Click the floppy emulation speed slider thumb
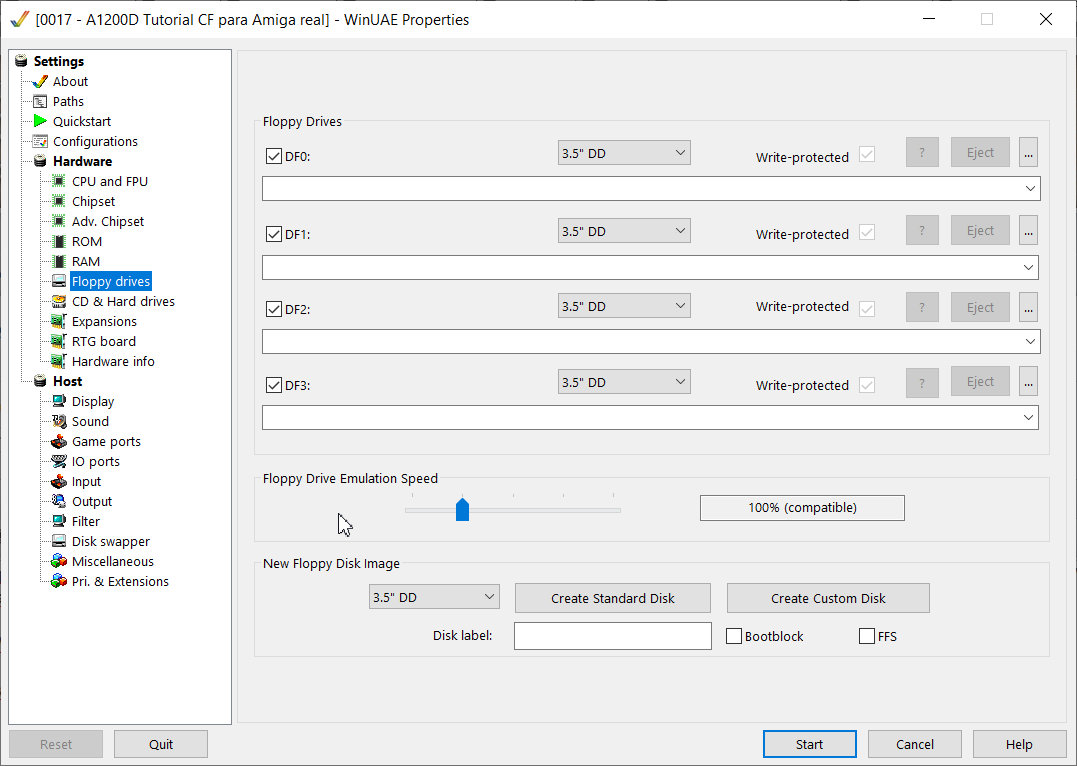 (x=462, y=510)
